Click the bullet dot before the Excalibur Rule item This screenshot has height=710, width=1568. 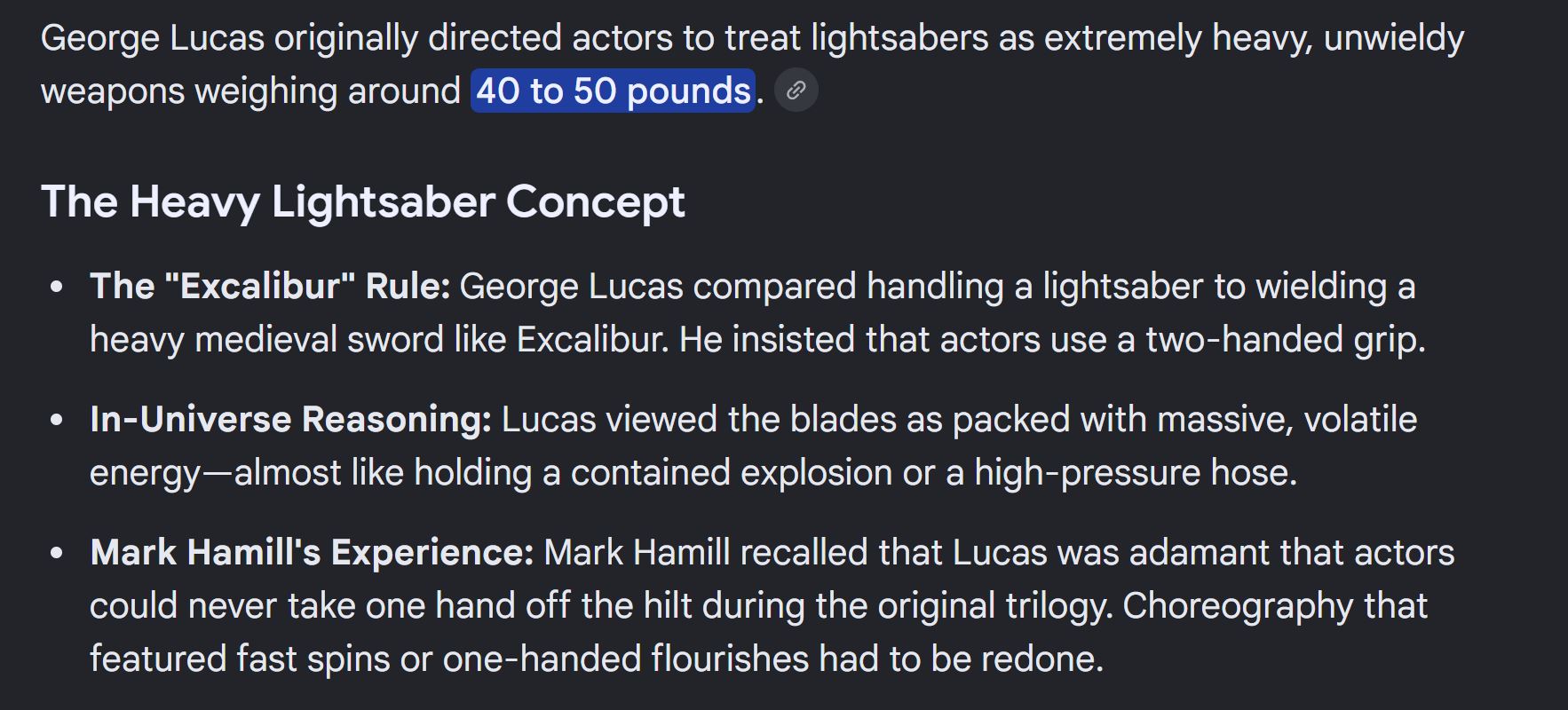(58, 288)
